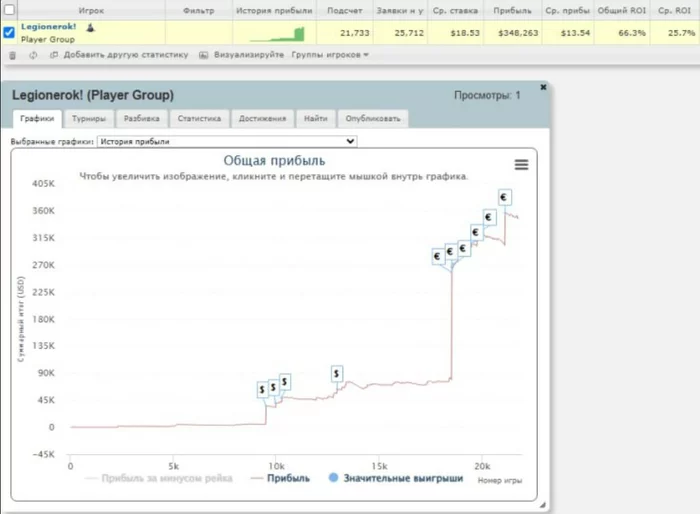Click the trash delete icon in toolbar
Screen dimensions: 700x514
click(12, 55)
